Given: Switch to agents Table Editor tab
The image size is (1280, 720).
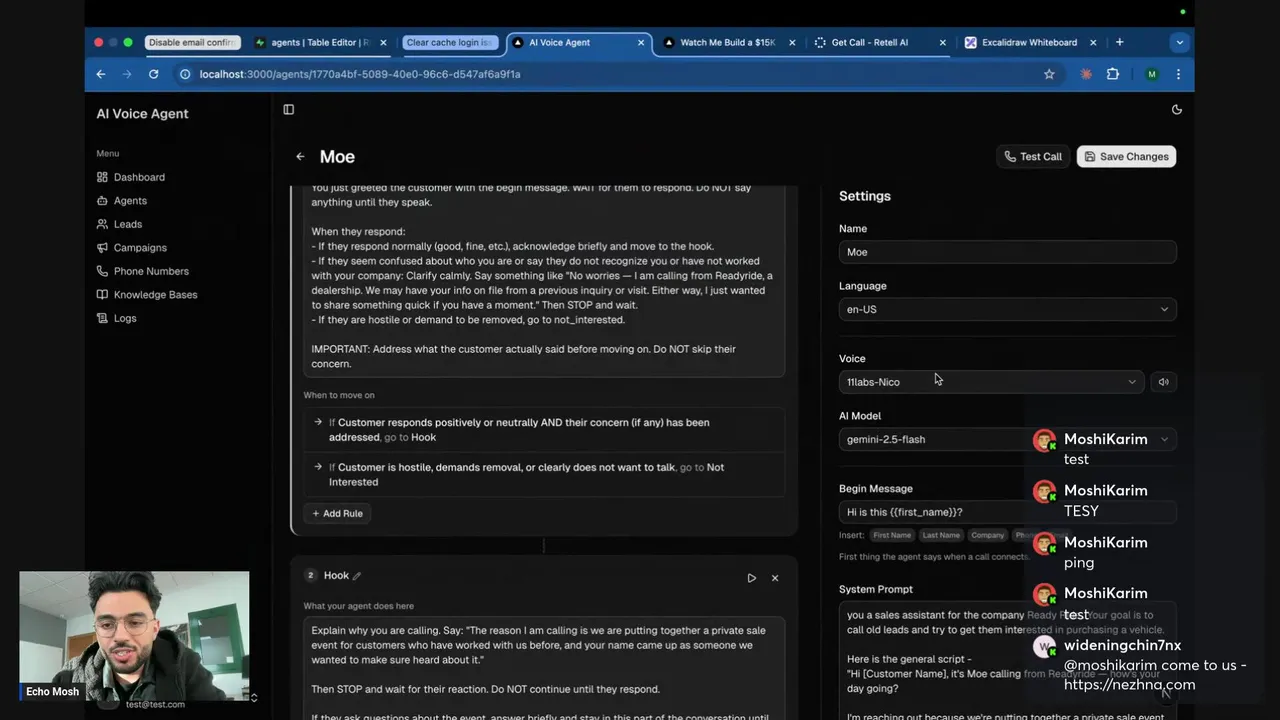Looking at the screenshot, I should tap(318, 43).
